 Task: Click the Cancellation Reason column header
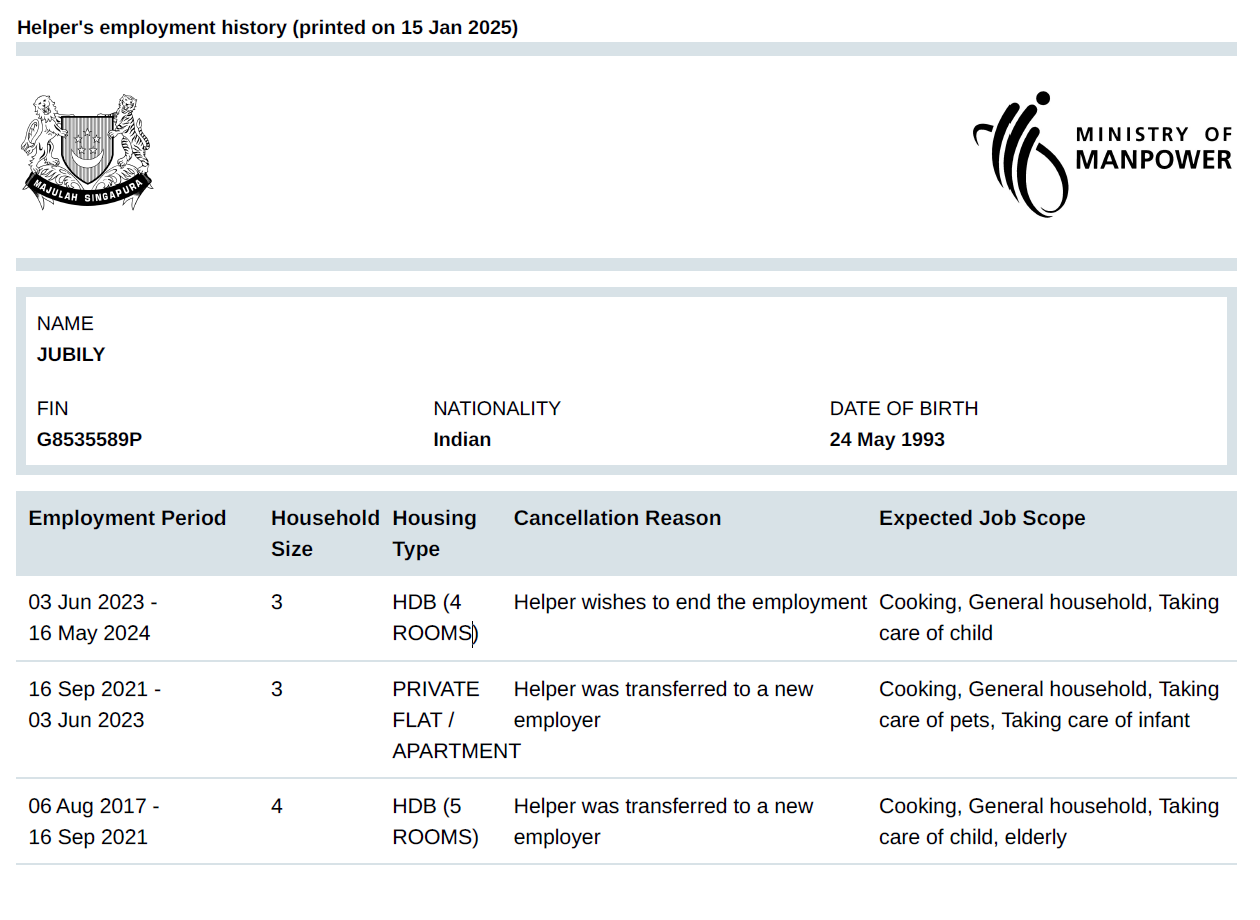(617, 518)
